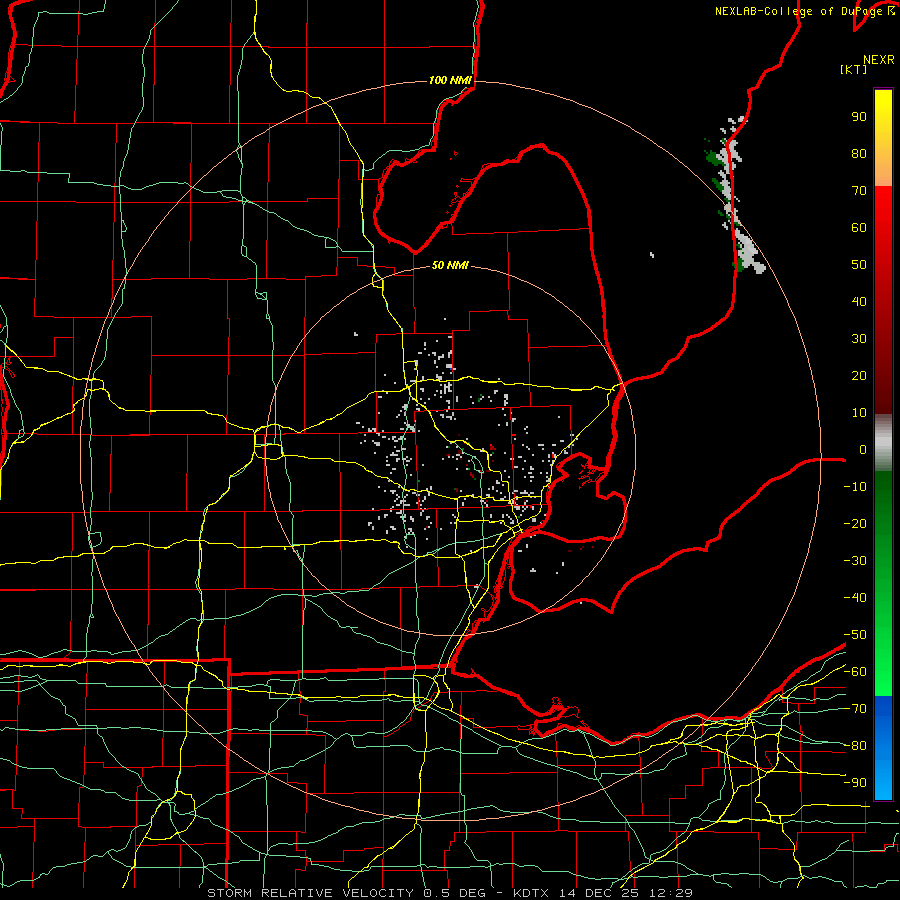Click the -90 tick label on velocity scale
900x900 pixels.
tap(855, 782)
